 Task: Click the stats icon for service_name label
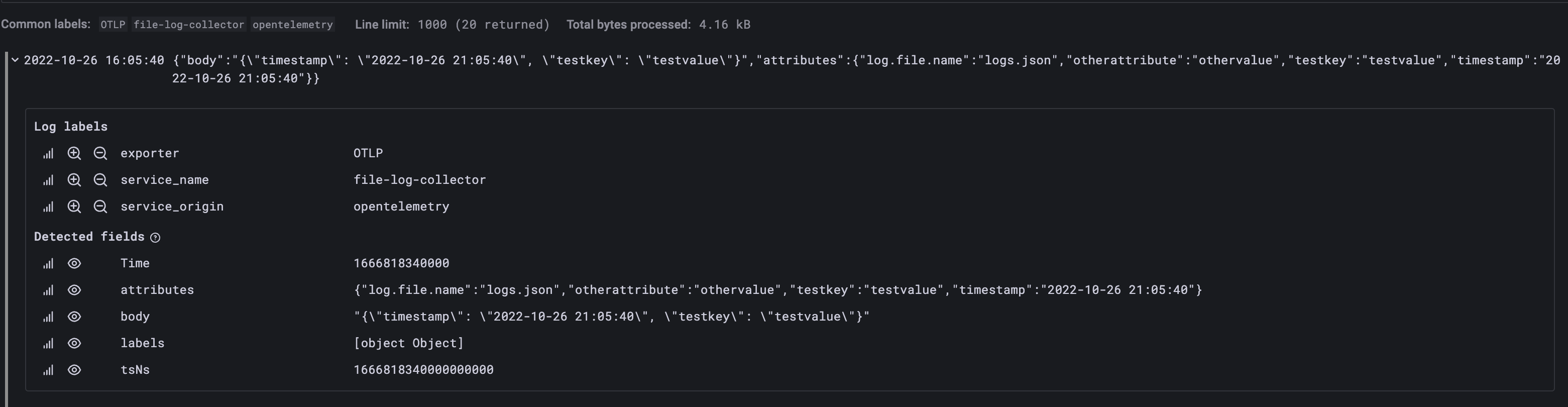coord(48,180)
